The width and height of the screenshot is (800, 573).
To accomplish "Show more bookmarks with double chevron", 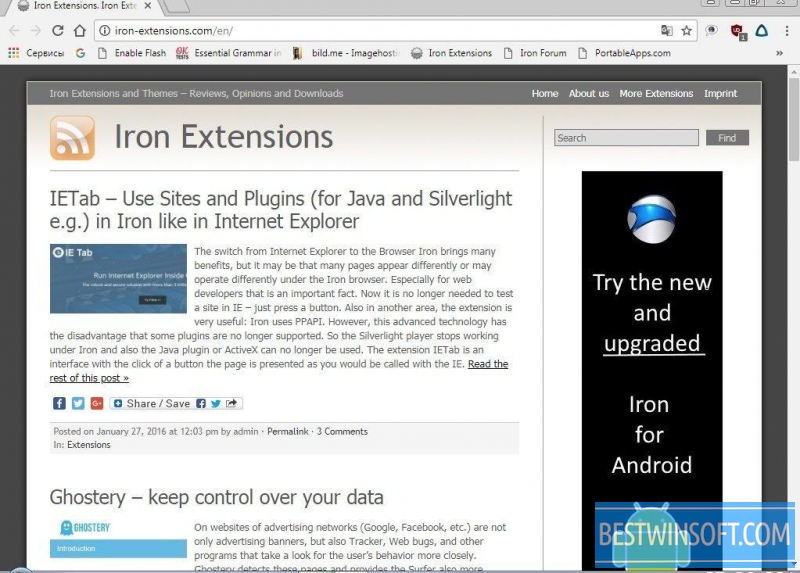I will tap(779, 53).
